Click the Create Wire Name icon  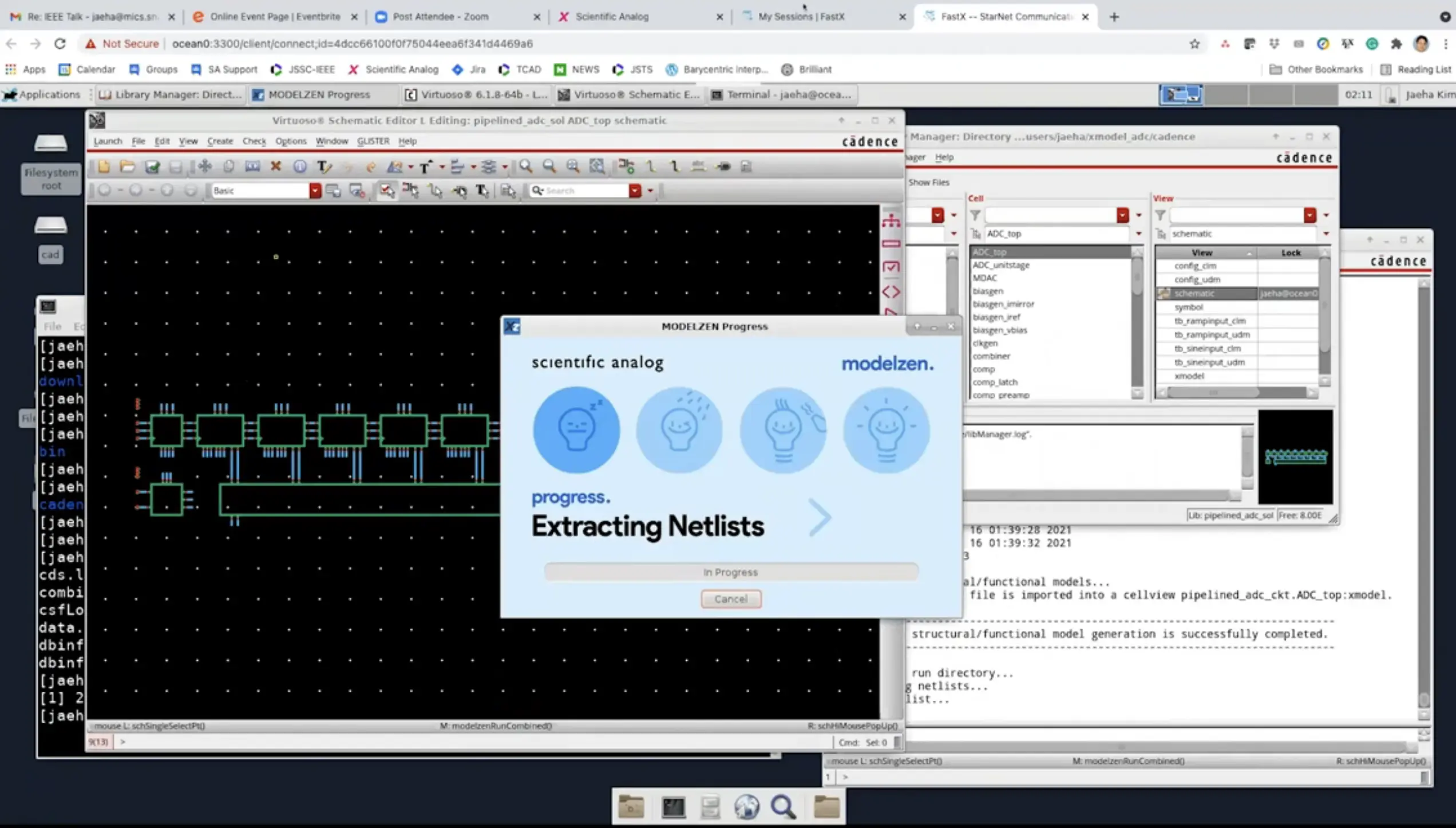click(x=698, y=166)
